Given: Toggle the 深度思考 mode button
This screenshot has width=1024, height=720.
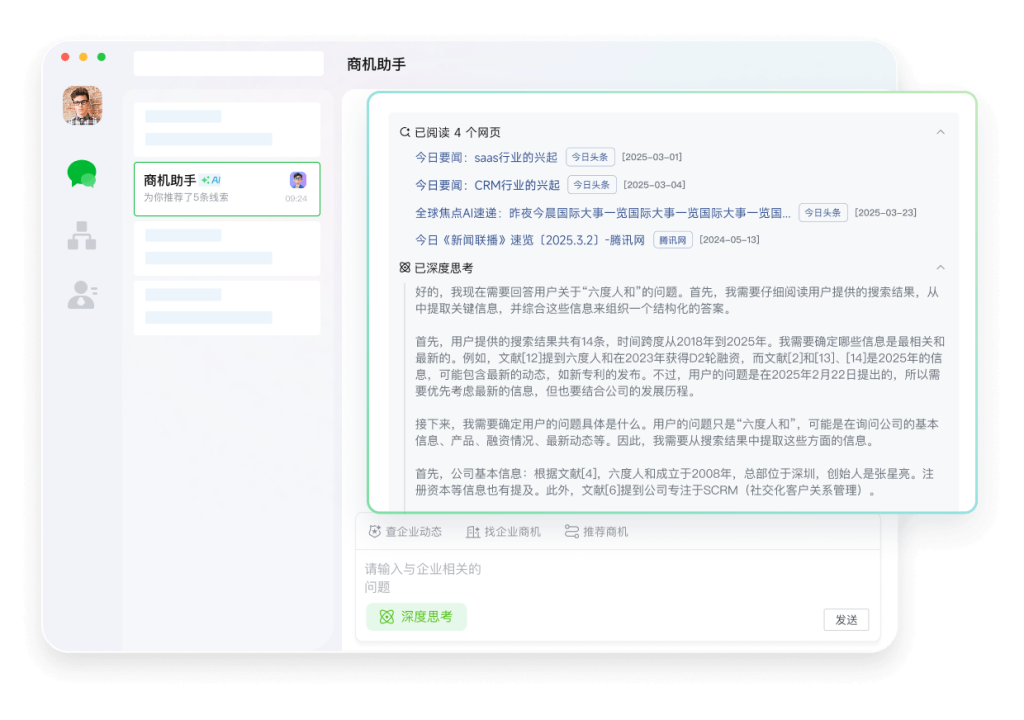Looking at the screenshot, I should pyautogui.click(x=416, y=617).
